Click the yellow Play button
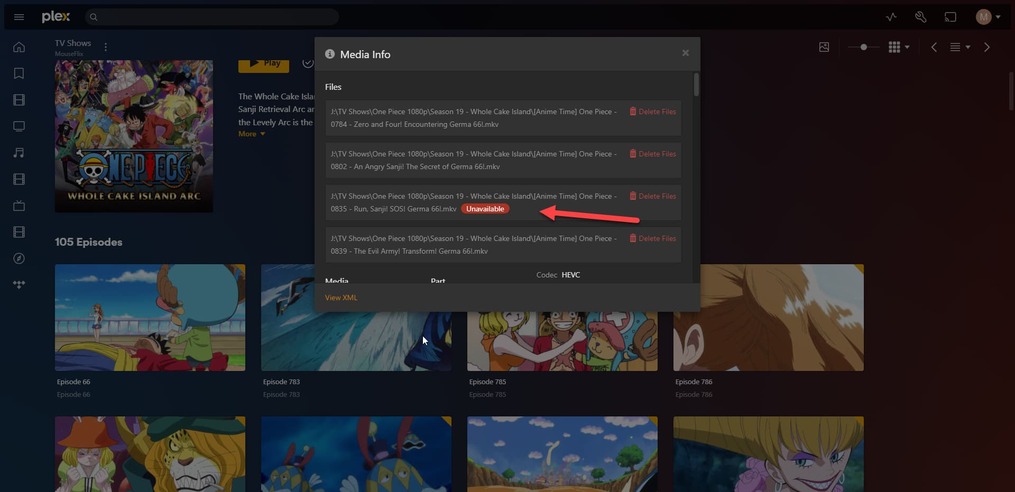Viewport: 1015px width, 492px height. point(264,63)
